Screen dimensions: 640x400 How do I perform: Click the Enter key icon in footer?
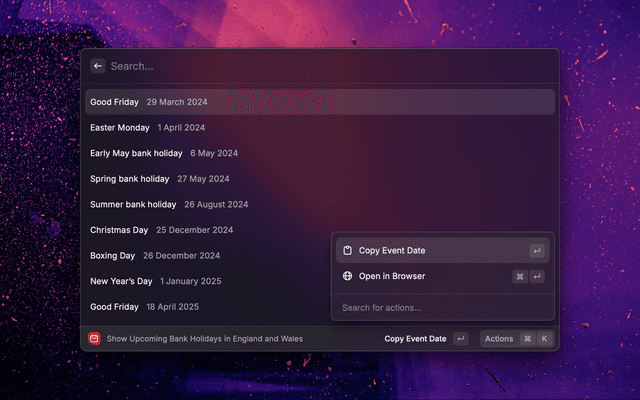[x=460, y=339]
